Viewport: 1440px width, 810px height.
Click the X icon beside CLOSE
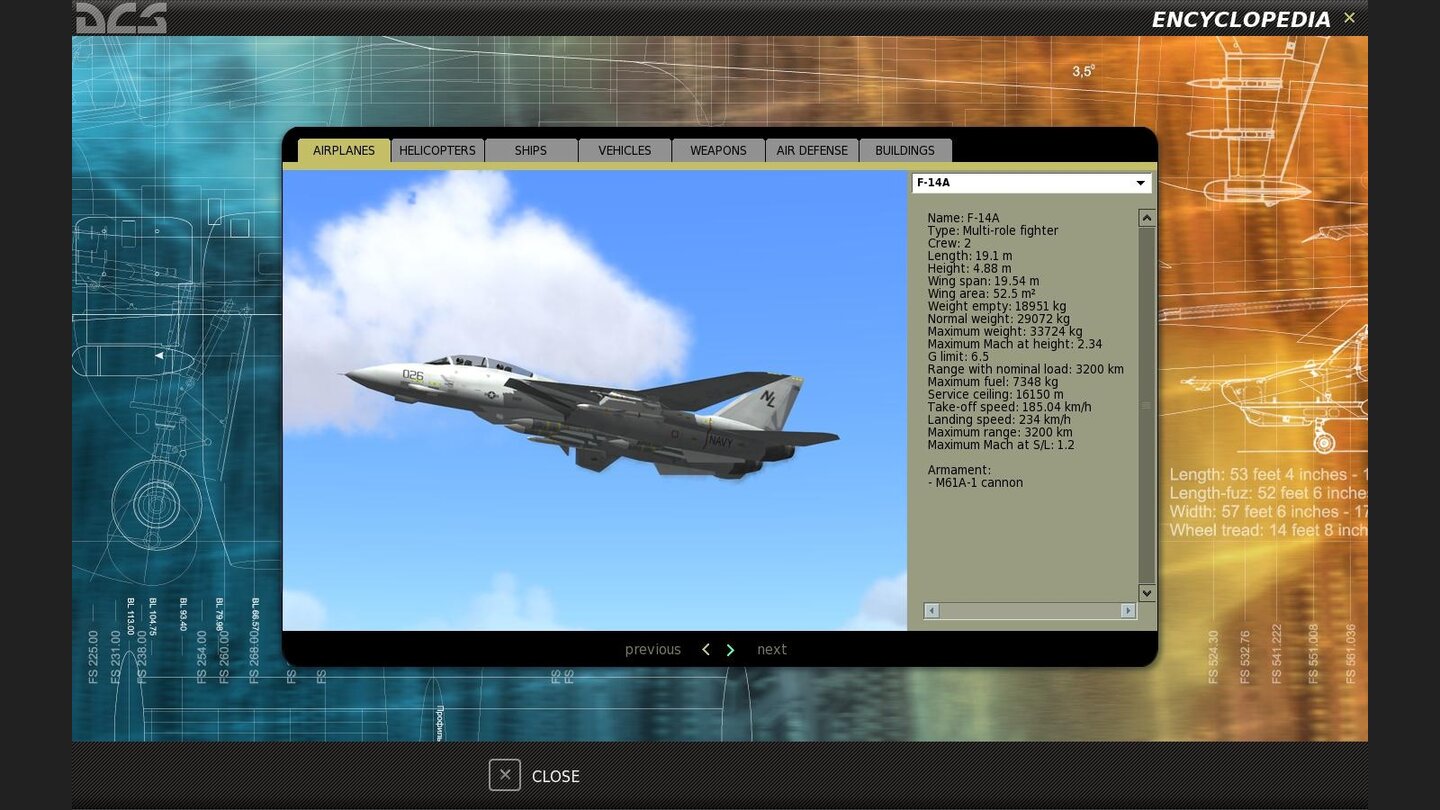click(505, 775)
